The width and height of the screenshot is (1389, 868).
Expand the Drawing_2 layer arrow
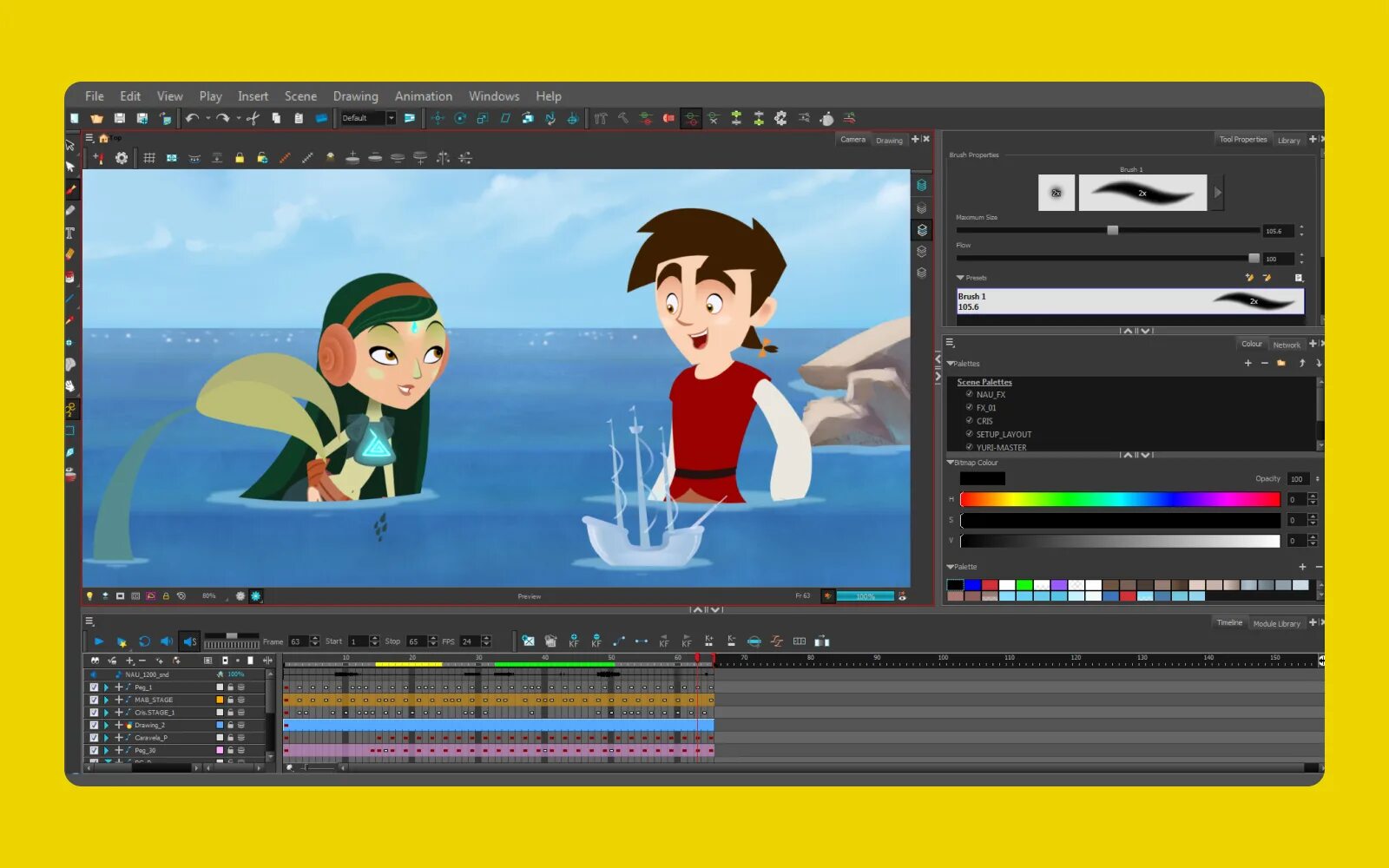click(x=107, y=725)
